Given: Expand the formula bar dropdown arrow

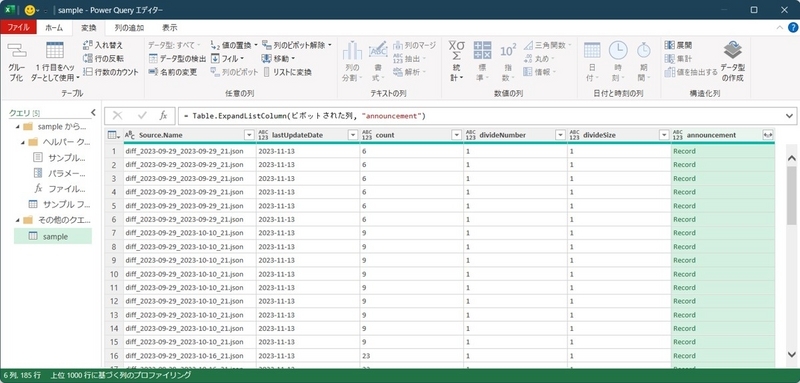Looking at the screenshot, I should (790, 116).
